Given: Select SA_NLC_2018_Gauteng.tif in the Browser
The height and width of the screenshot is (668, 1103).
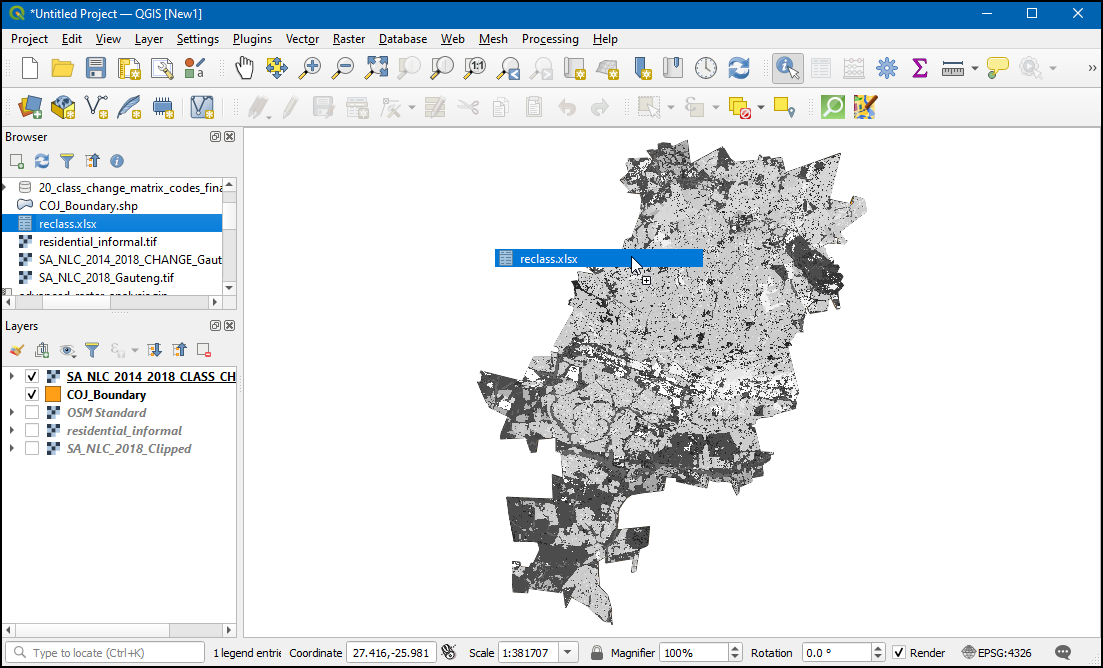Looking at the screenshot, I should click(106, 278).
